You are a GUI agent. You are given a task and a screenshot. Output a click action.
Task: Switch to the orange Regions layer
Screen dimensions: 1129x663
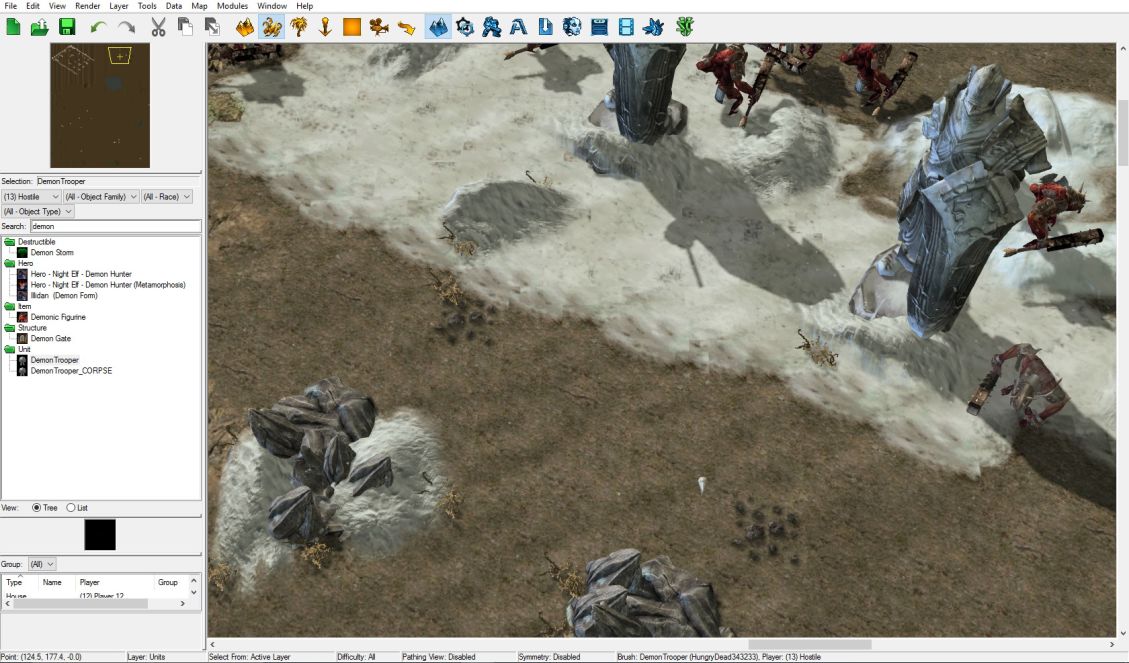[x=352, y=27]
